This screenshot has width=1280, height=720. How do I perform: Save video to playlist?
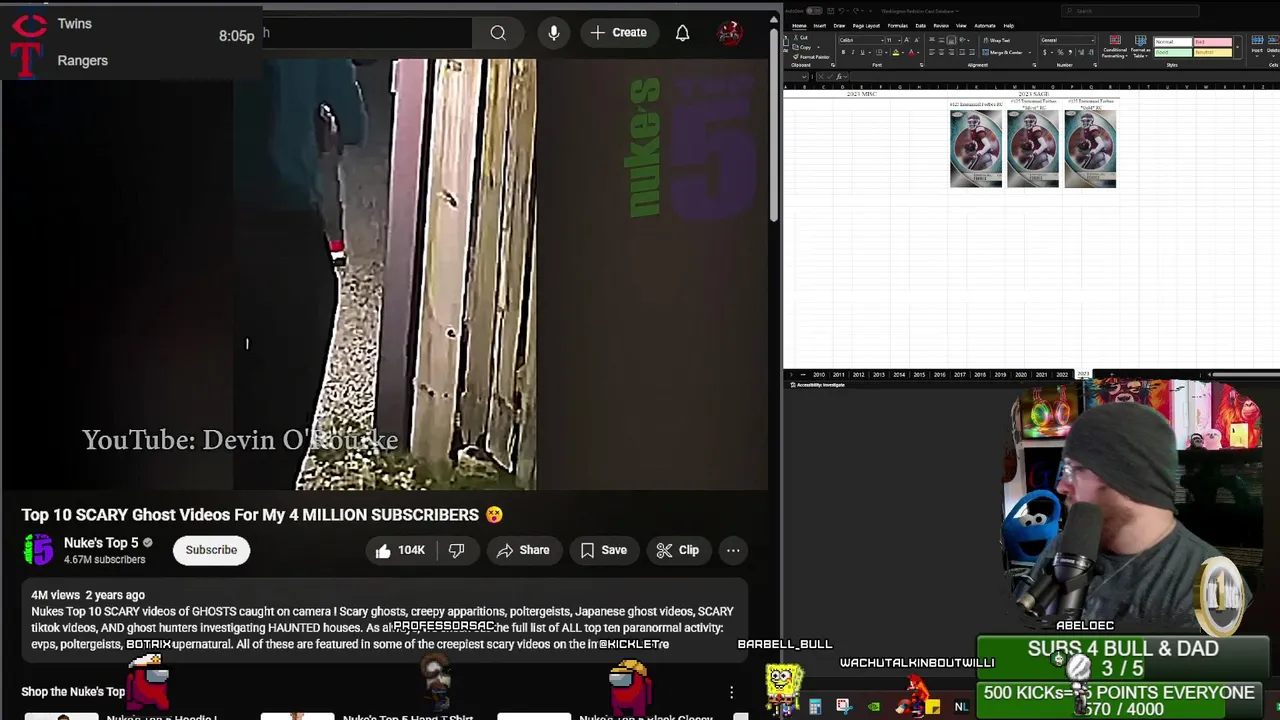[x=604, y=550]
